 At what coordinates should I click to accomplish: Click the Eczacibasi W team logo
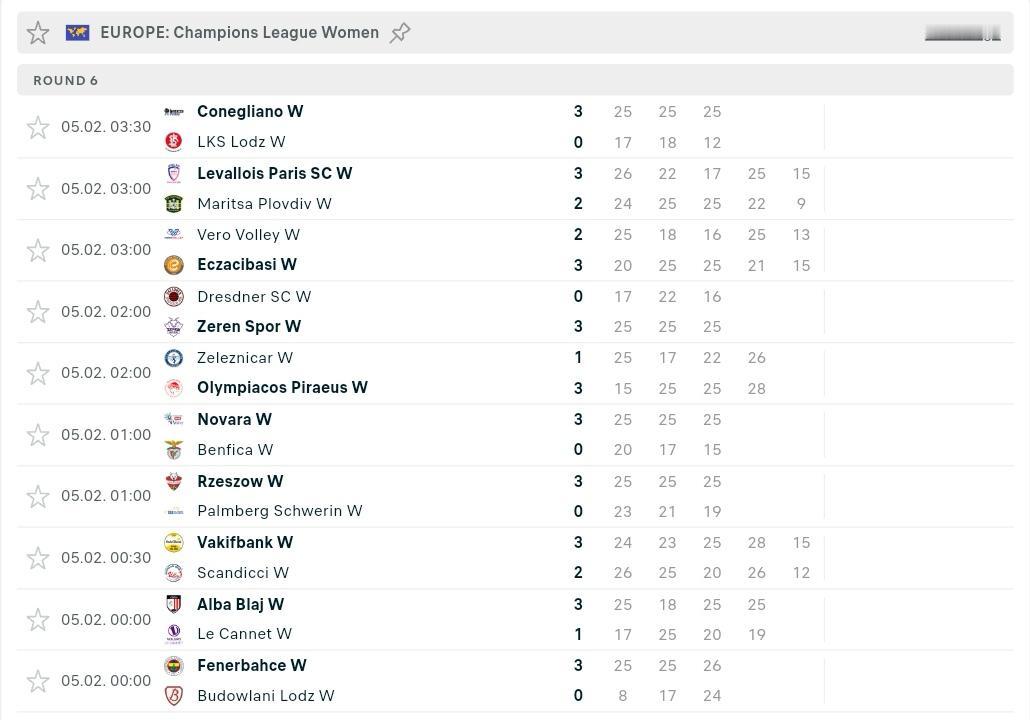(x=174, y=265)
